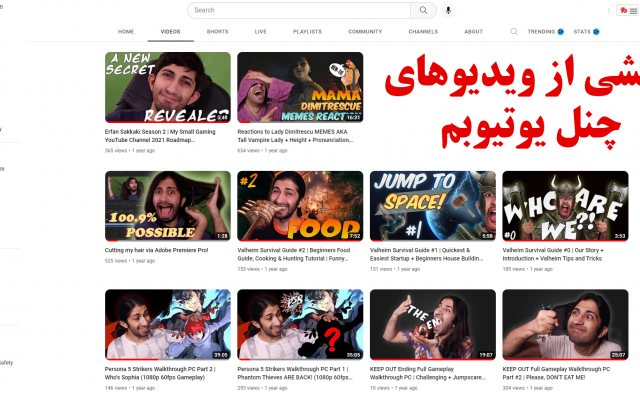Click title 'Valheim Survival Guide #2'
Viewport: 640px width, 400px height.
click(x=293, y=254)
